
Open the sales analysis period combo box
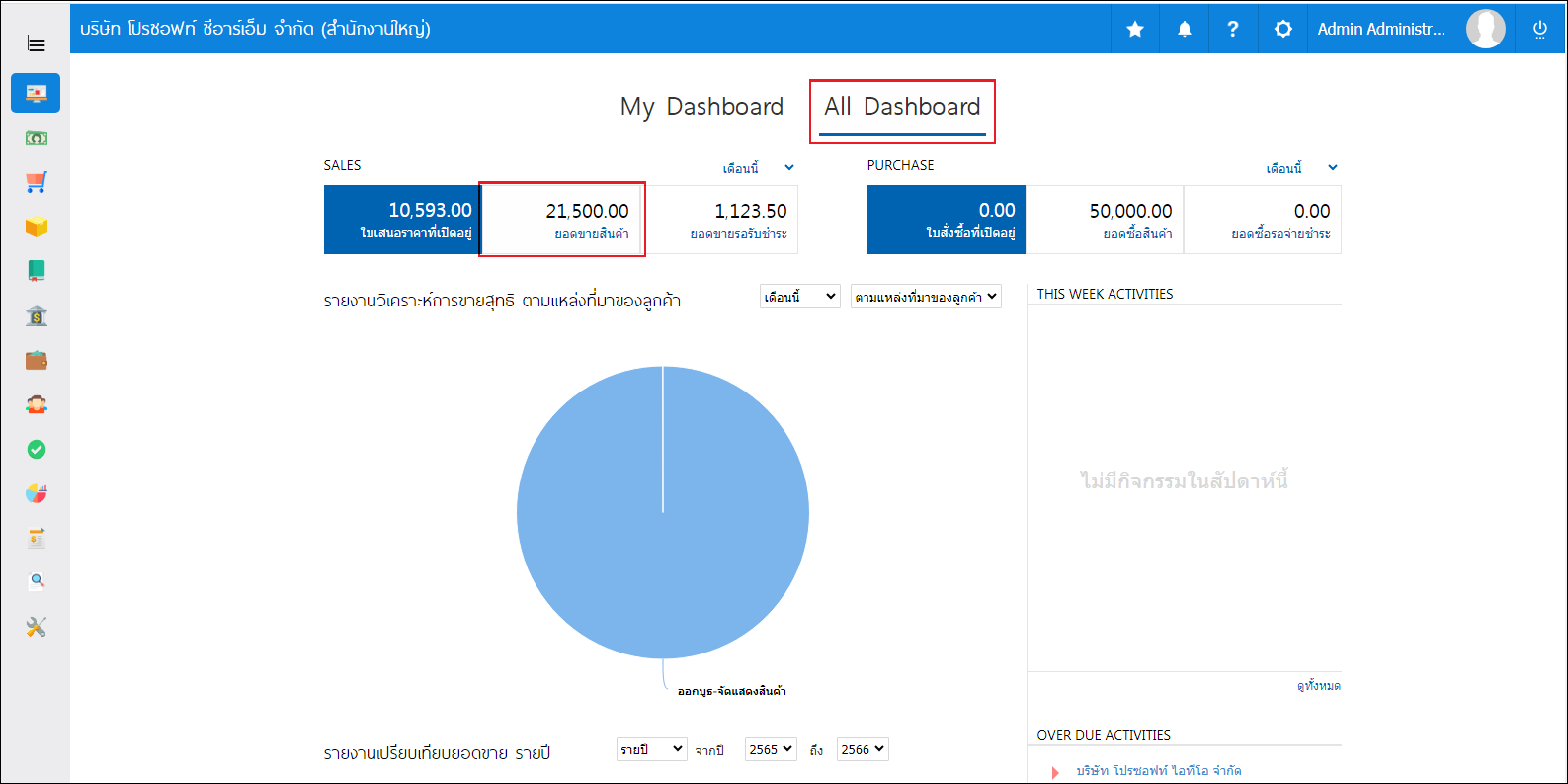[799, 297]
